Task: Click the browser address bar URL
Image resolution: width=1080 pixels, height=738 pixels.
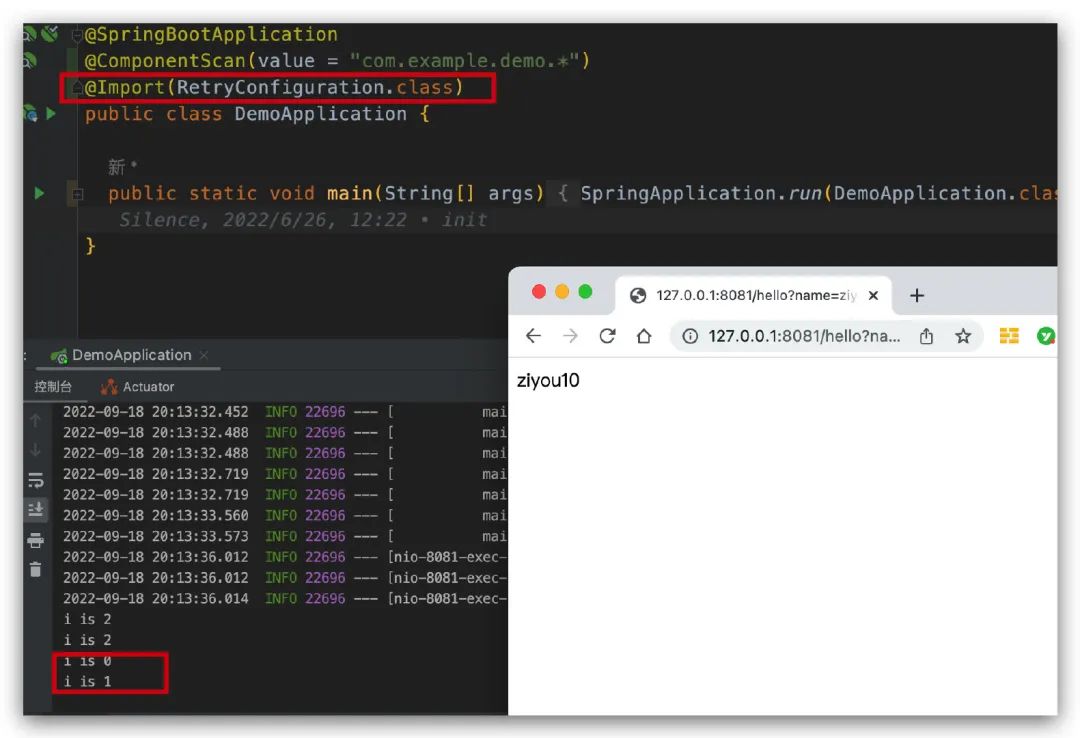Action: pyautogui.click(x=804, y=336)
